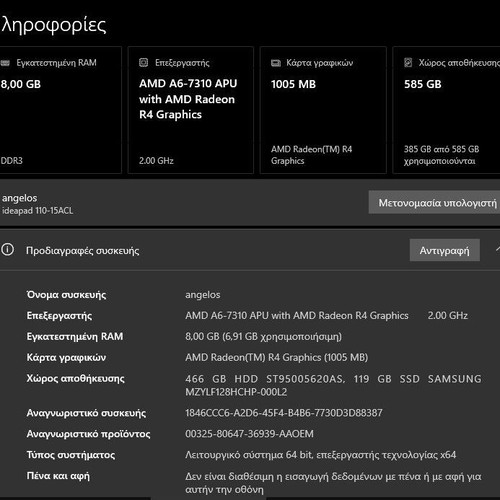Collapse the Προδιαγραφές συσκευής section chevron
The image size is (500, 500).
[497, 249]
